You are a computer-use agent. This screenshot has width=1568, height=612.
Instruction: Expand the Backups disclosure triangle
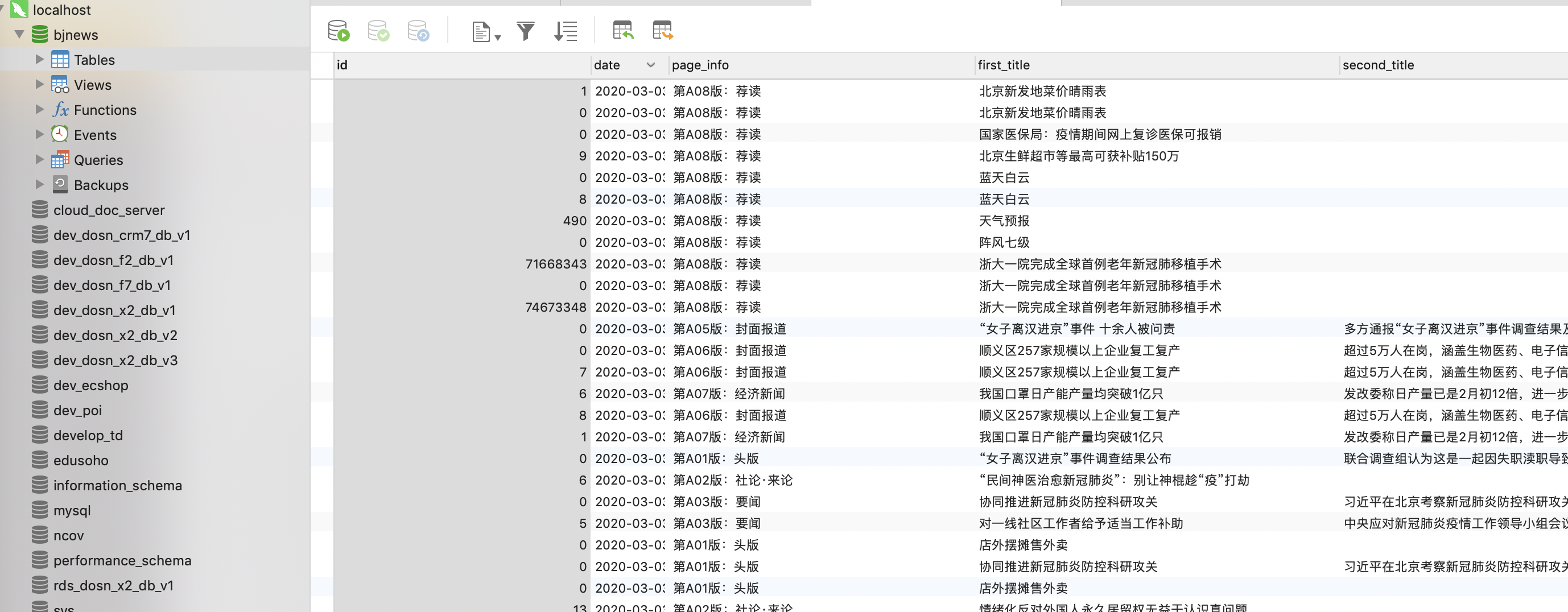point(40,184)
